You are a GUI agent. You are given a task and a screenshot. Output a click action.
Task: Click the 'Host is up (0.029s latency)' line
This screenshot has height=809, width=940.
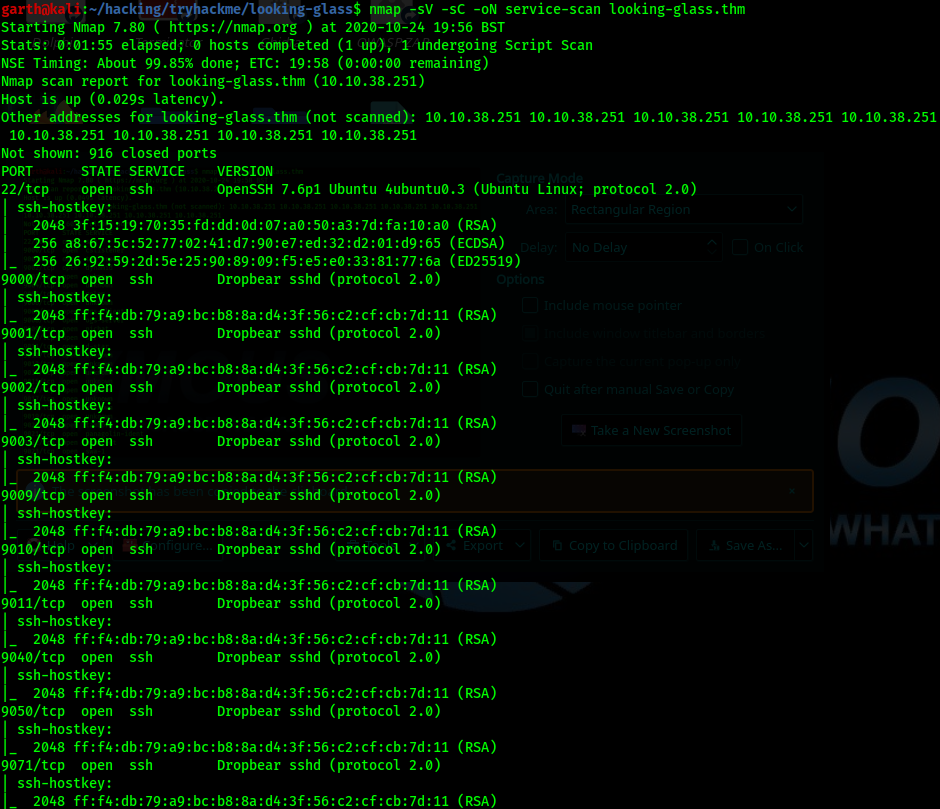pos(113,100)
